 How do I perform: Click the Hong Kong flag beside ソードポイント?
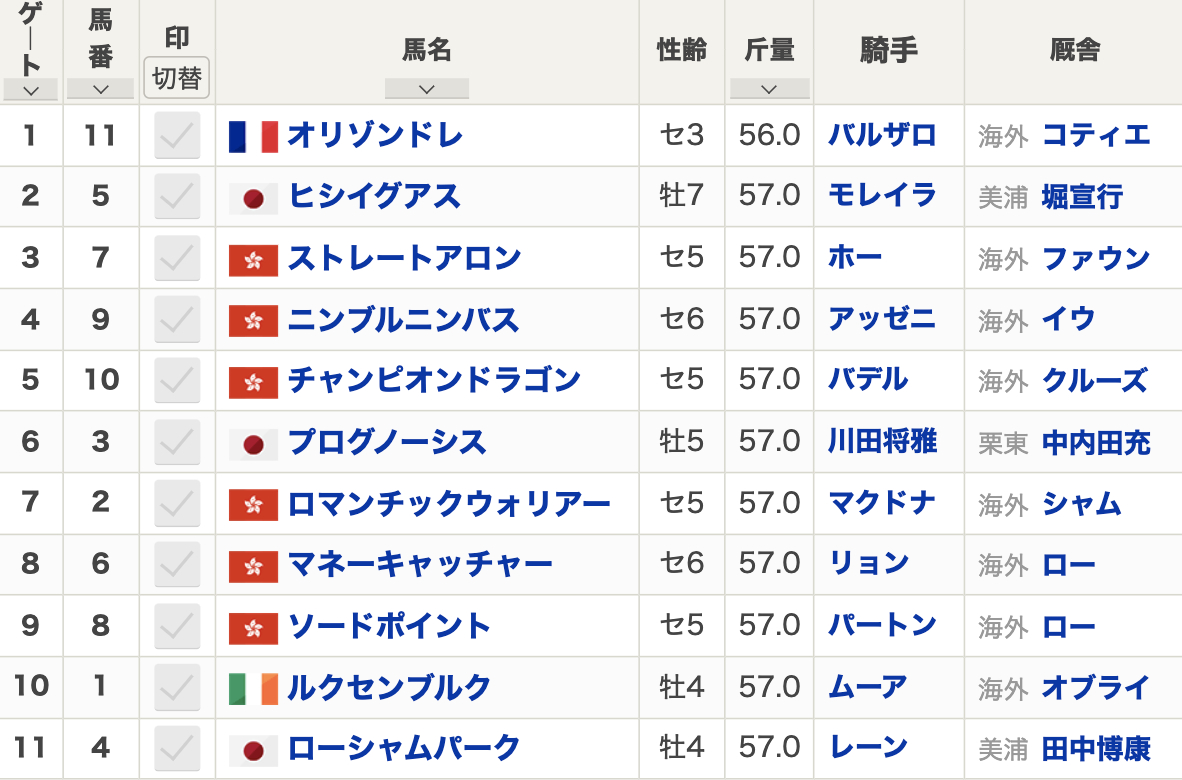pyautogui.click(x=253, y=627)
